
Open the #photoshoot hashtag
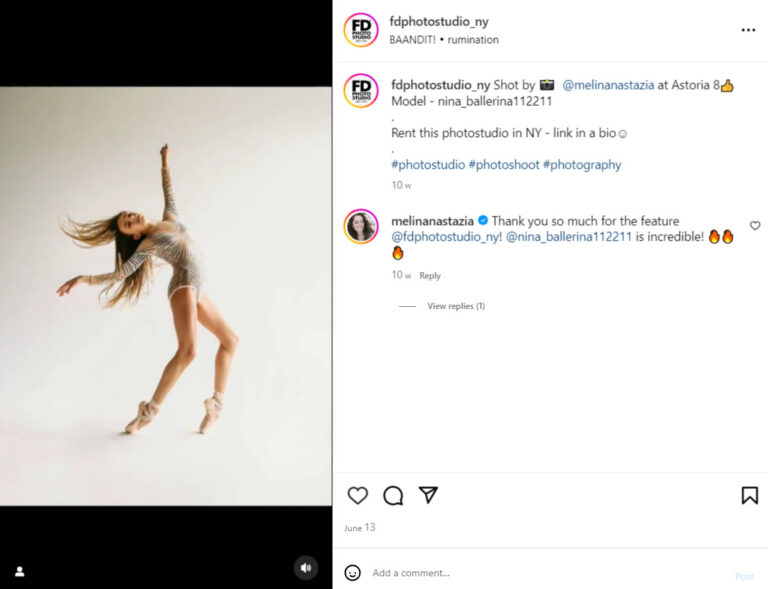(x=504, y=165)
